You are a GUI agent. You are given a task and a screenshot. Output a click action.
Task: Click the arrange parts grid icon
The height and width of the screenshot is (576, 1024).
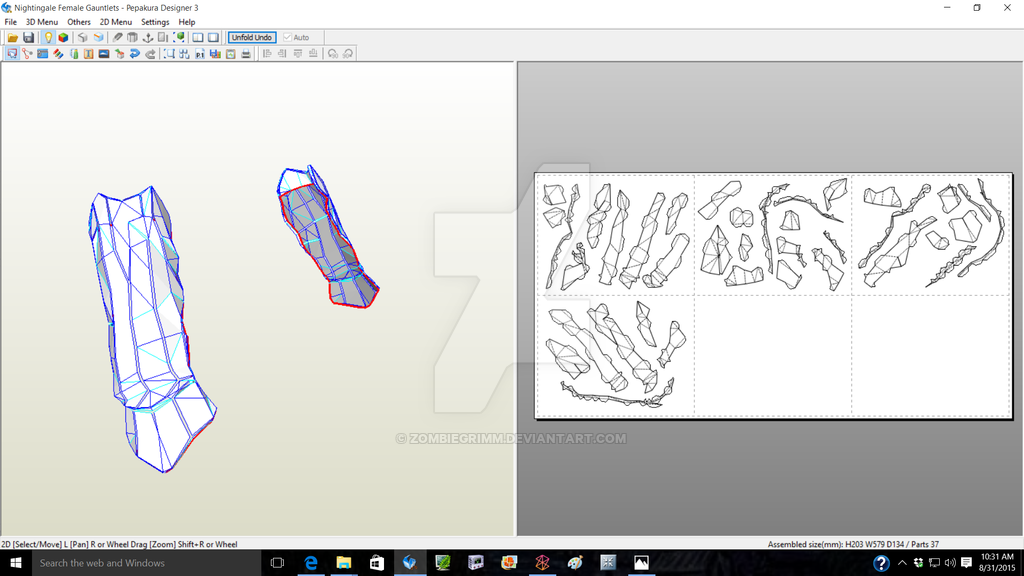pyautogui.click(x=185, y=54)
